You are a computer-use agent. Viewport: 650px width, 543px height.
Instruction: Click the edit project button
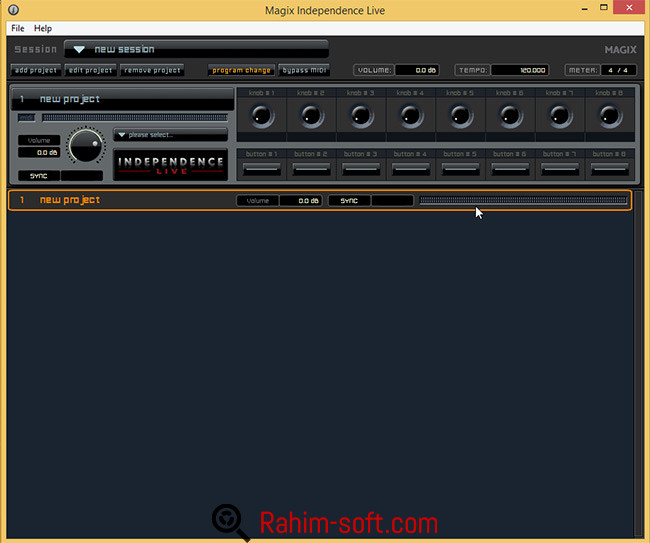(90, 70)
